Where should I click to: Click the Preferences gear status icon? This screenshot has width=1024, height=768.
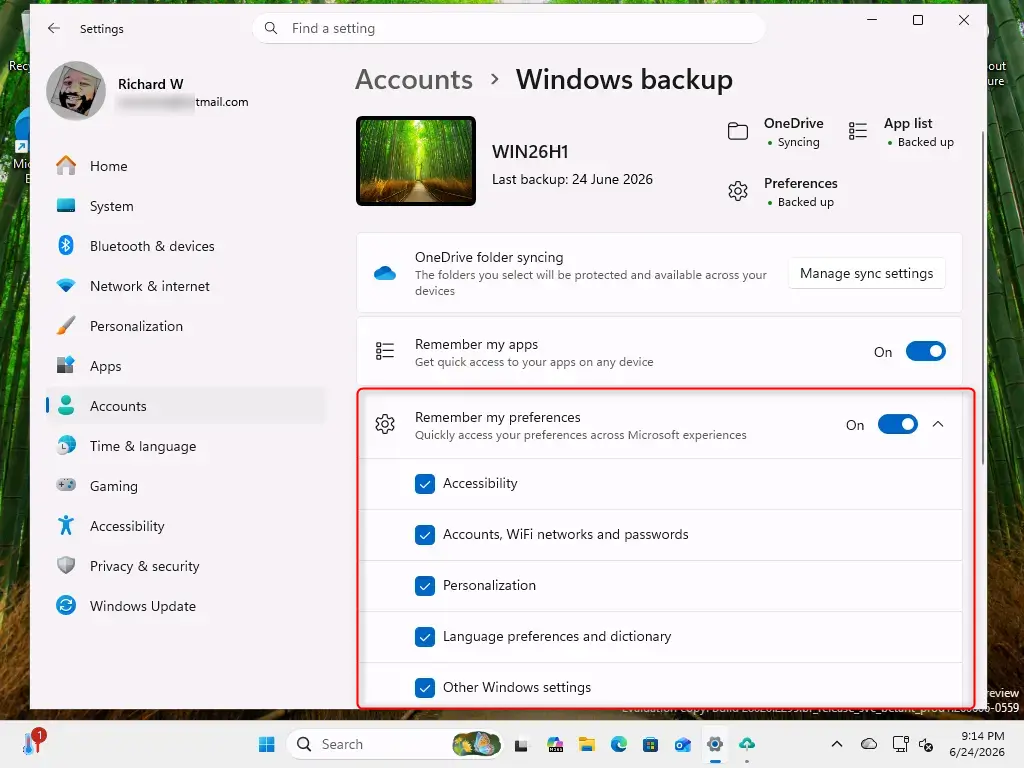click(x=738, y=191)
